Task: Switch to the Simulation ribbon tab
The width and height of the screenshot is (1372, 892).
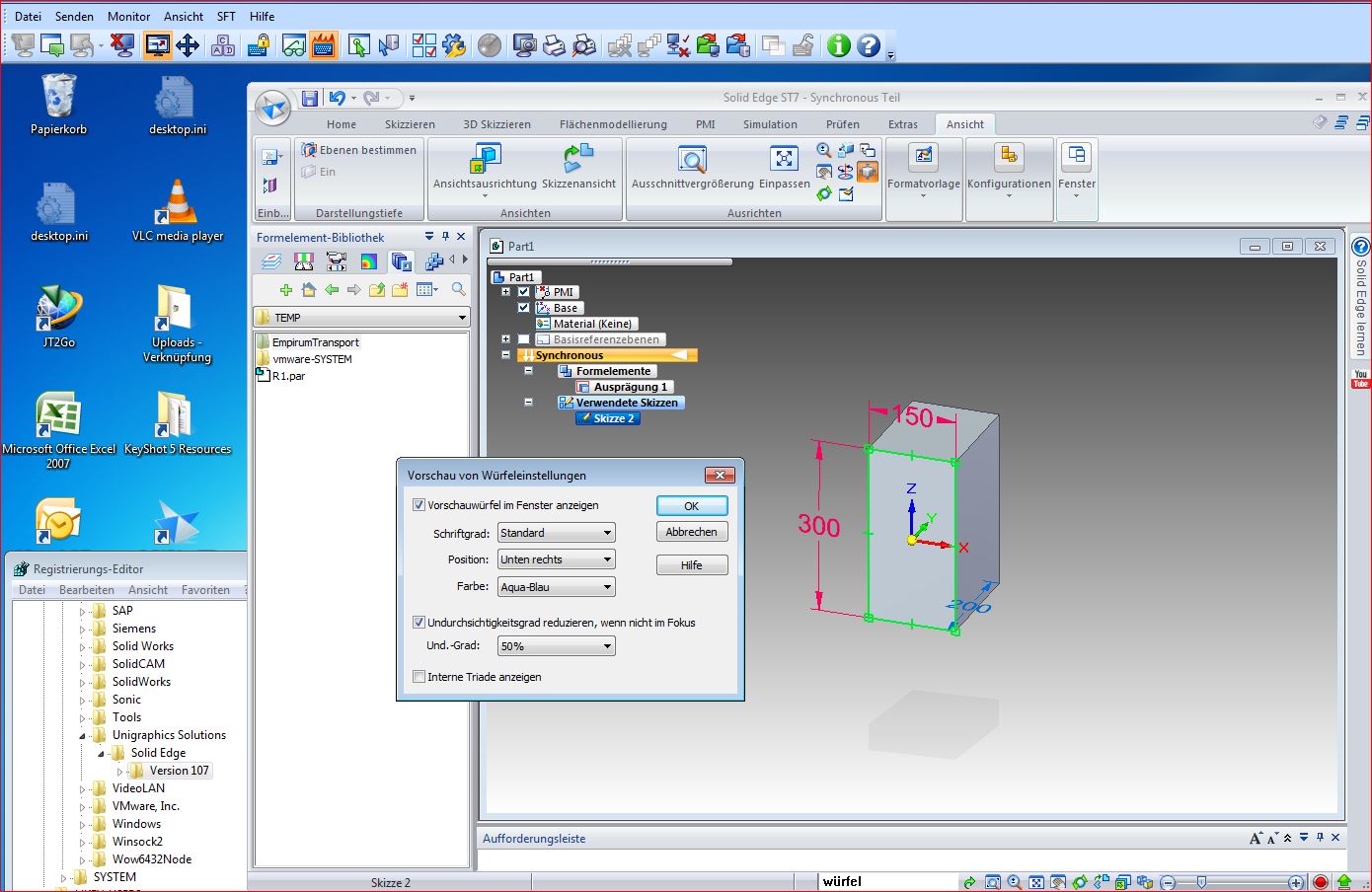Action: tap(770, 124)
